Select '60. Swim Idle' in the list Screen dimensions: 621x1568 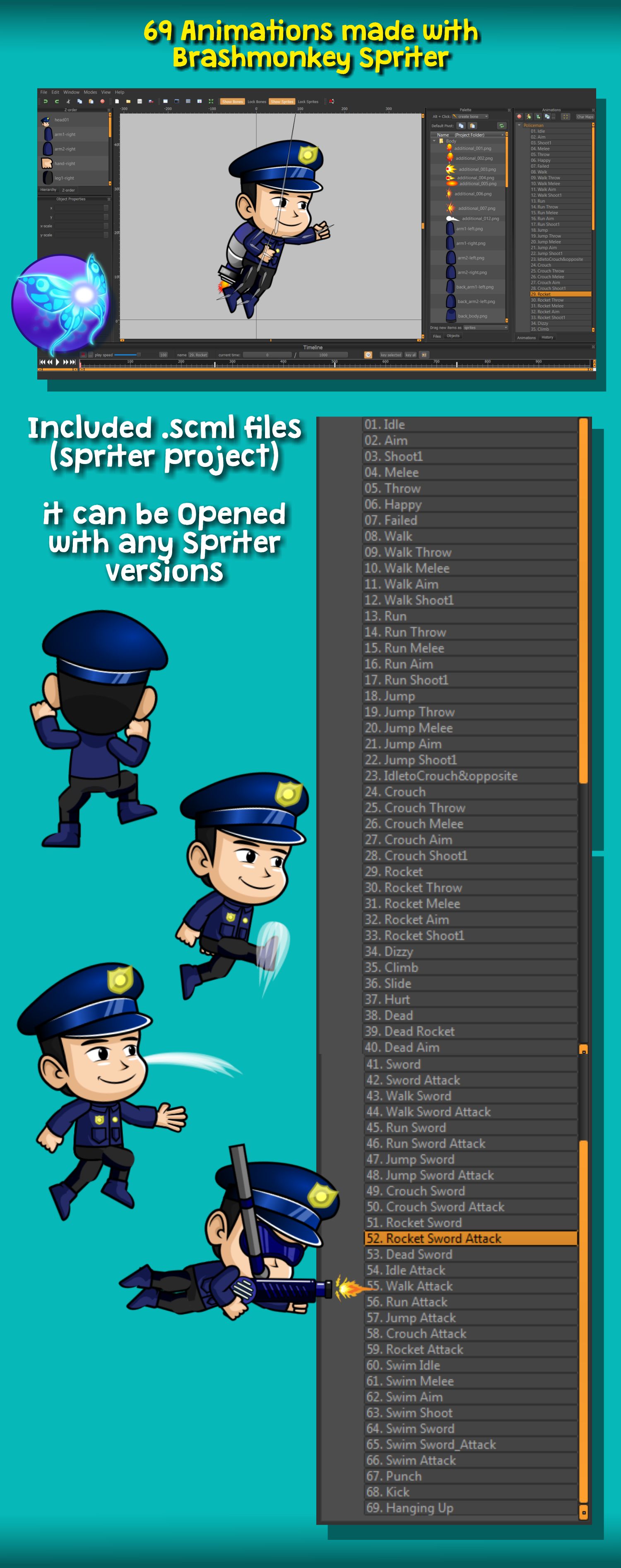point(470,1365)
